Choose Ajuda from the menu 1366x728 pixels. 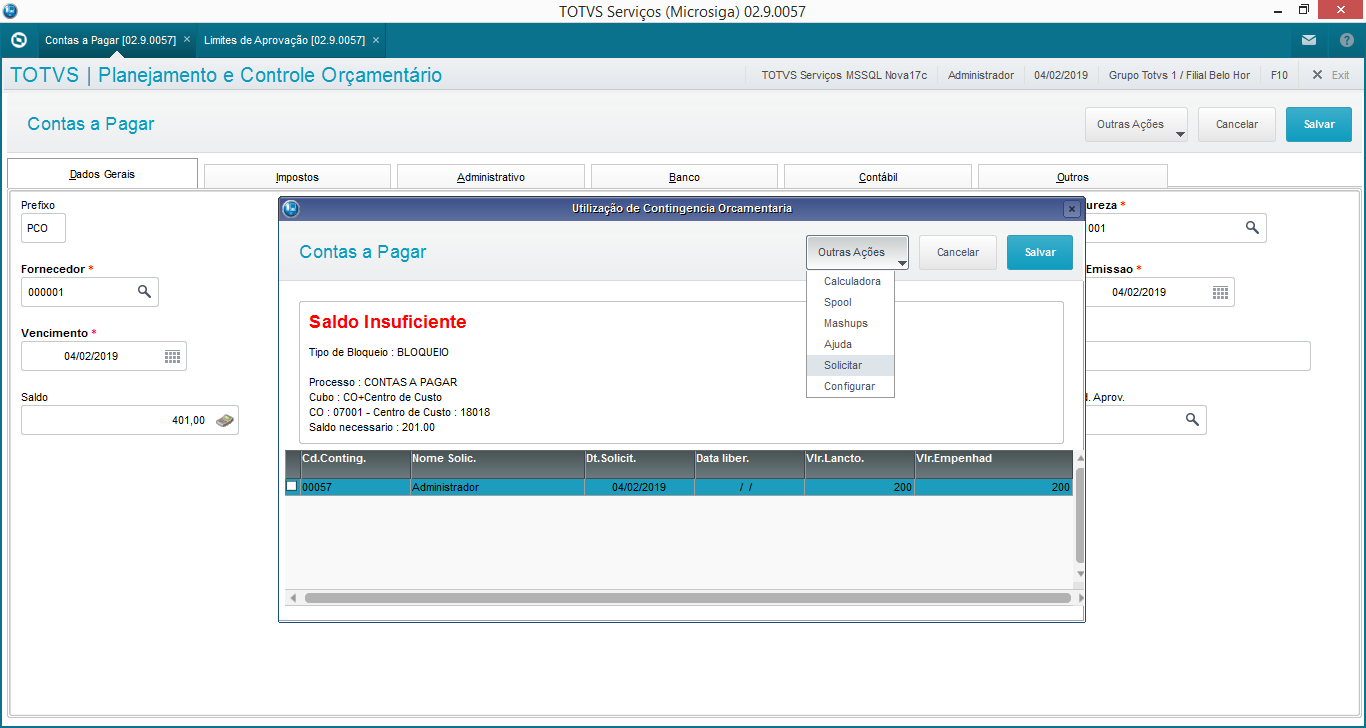click(x=850, y=344)
